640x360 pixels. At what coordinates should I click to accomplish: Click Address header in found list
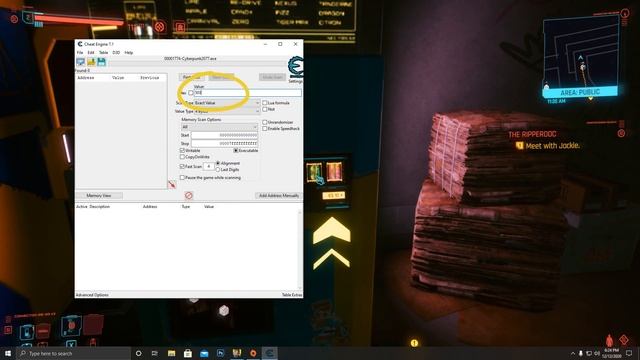click(x=86, y=78)
